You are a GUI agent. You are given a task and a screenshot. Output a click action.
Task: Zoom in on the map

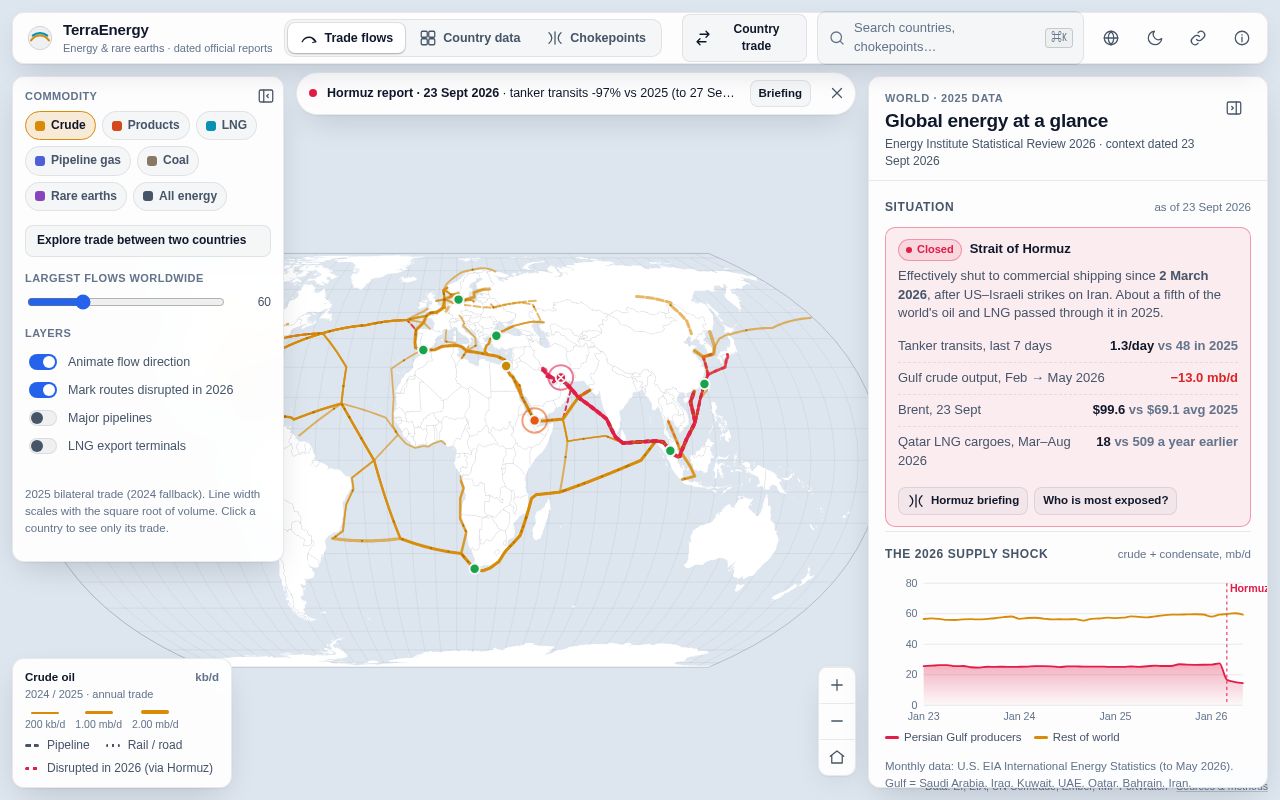click(x=837, y=685)
